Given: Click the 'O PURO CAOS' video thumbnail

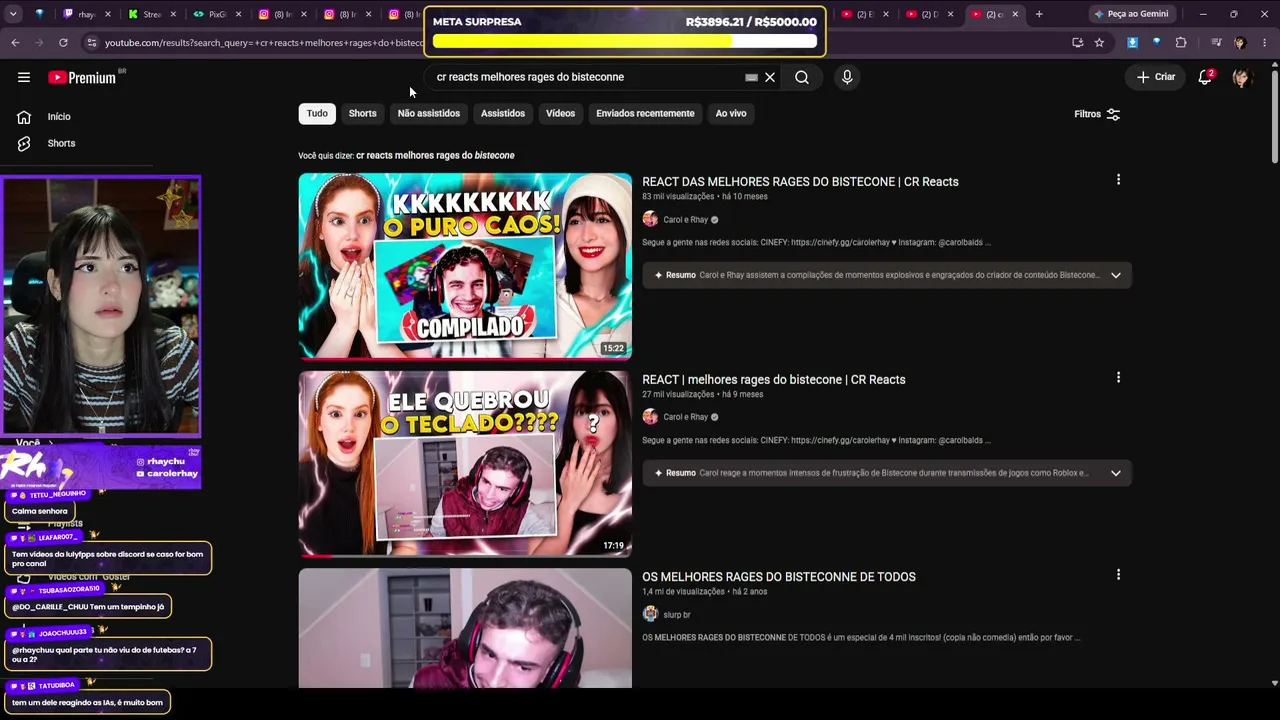Looking at the screenshot, I should coord(465,266).
